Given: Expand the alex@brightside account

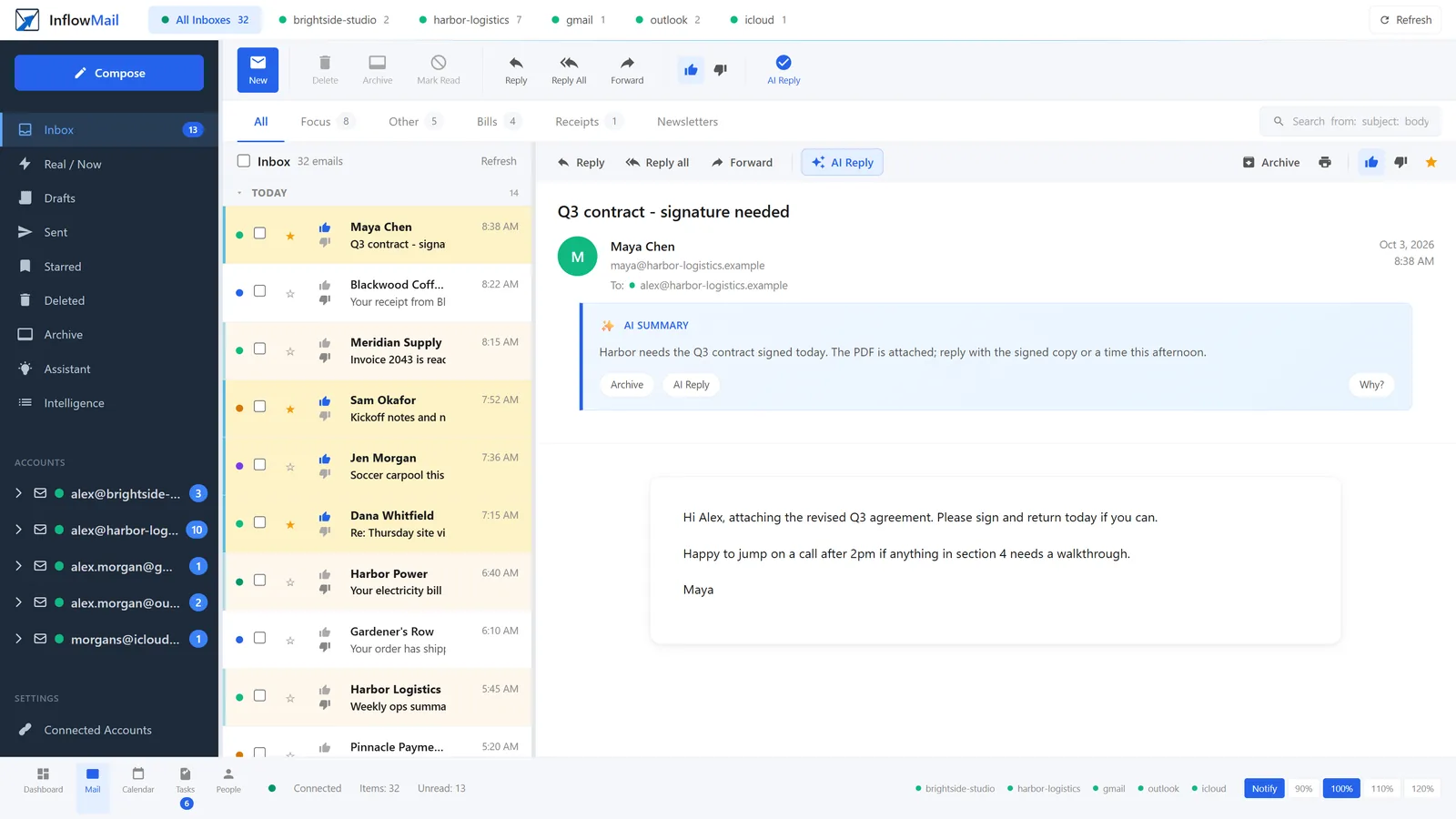Looking at the screenshot, I should (18, 493).
